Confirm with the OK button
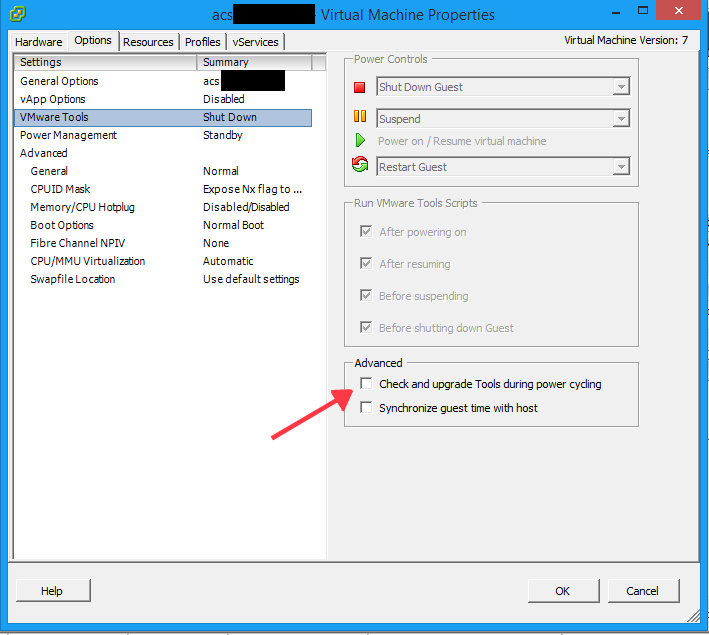This screenshot has height=635, width=709. [563, 591]
